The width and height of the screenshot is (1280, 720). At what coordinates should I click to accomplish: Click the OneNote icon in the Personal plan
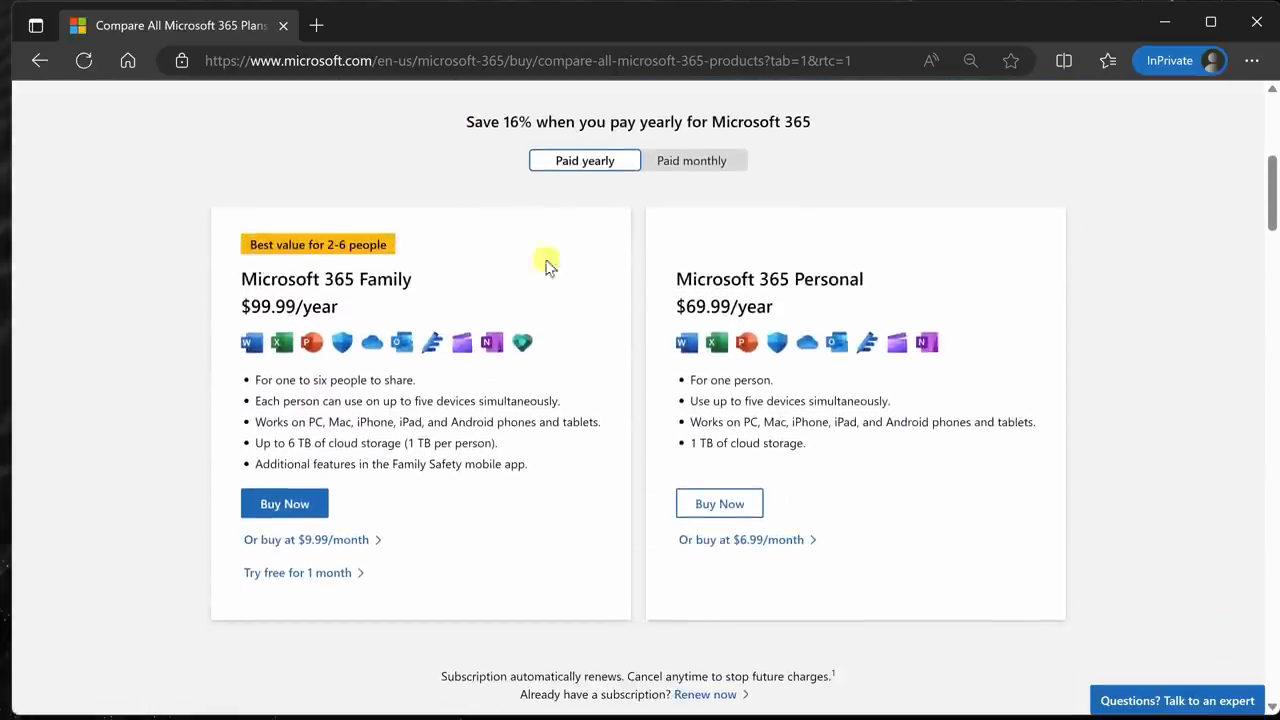coord(927,343)
